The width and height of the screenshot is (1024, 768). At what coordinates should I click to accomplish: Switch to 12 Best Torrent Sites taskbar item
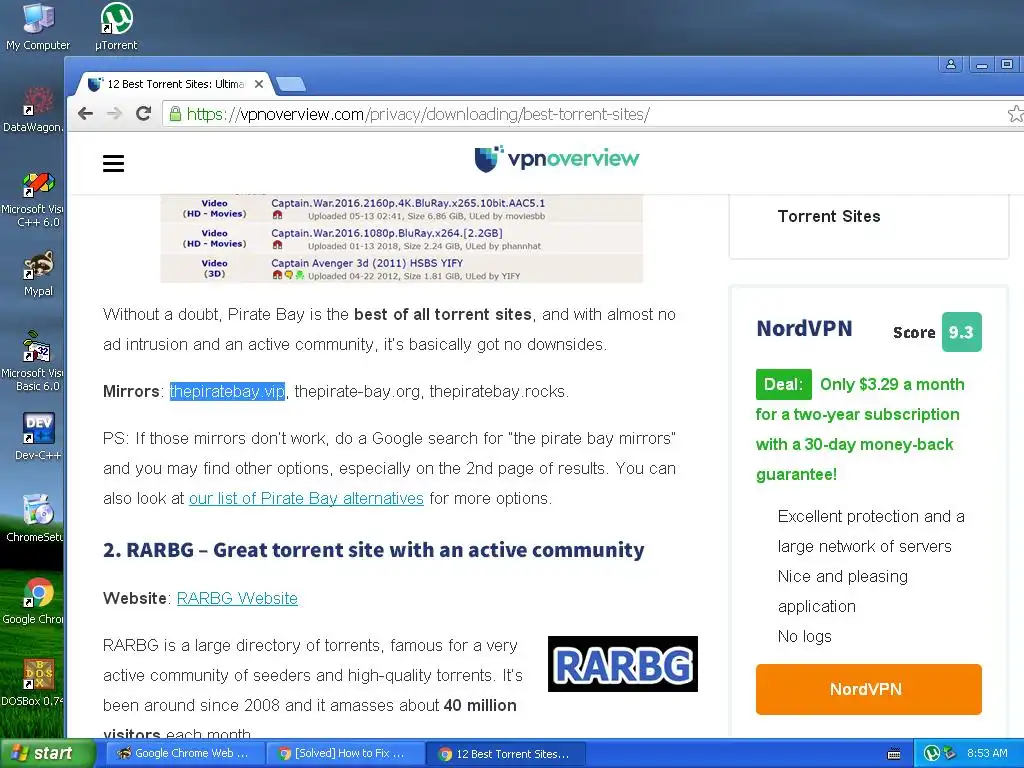pyautogui.click(x=505, y=754)
